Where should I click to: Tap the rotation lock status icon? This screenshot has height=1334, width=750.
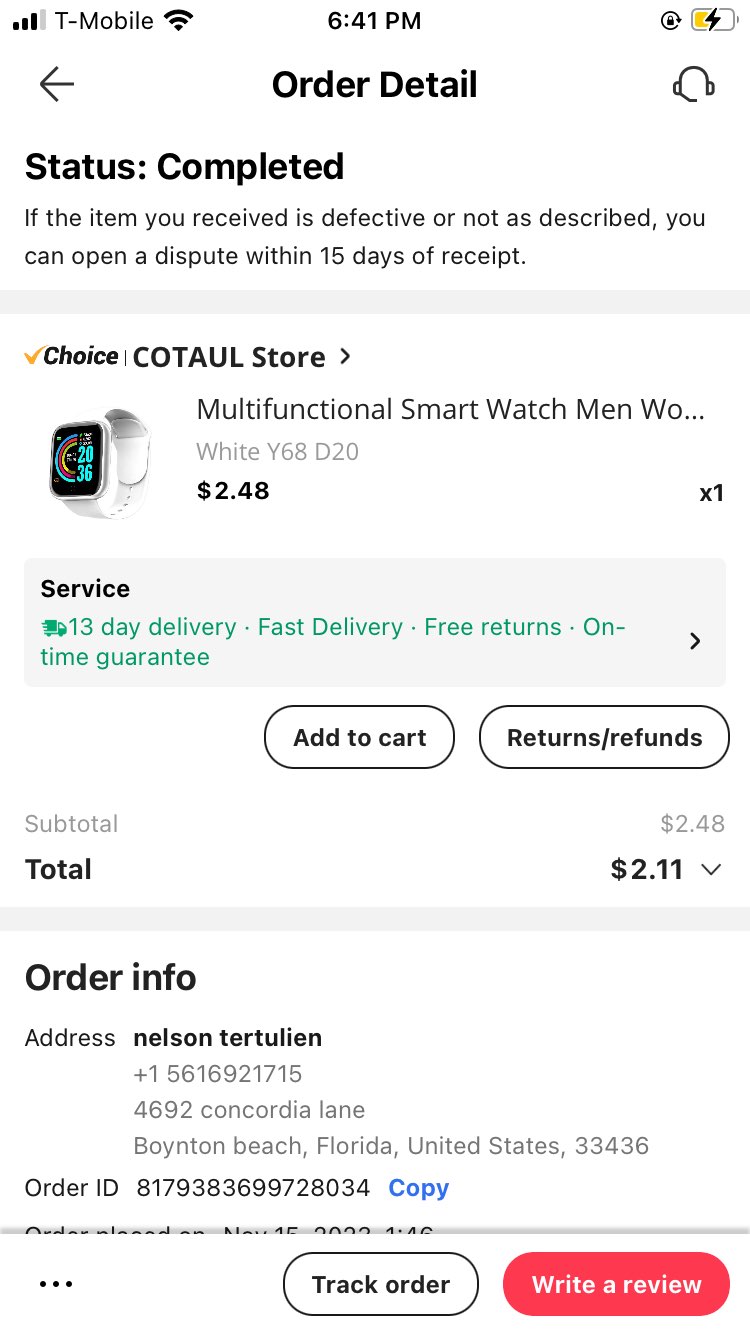[671, 20]
